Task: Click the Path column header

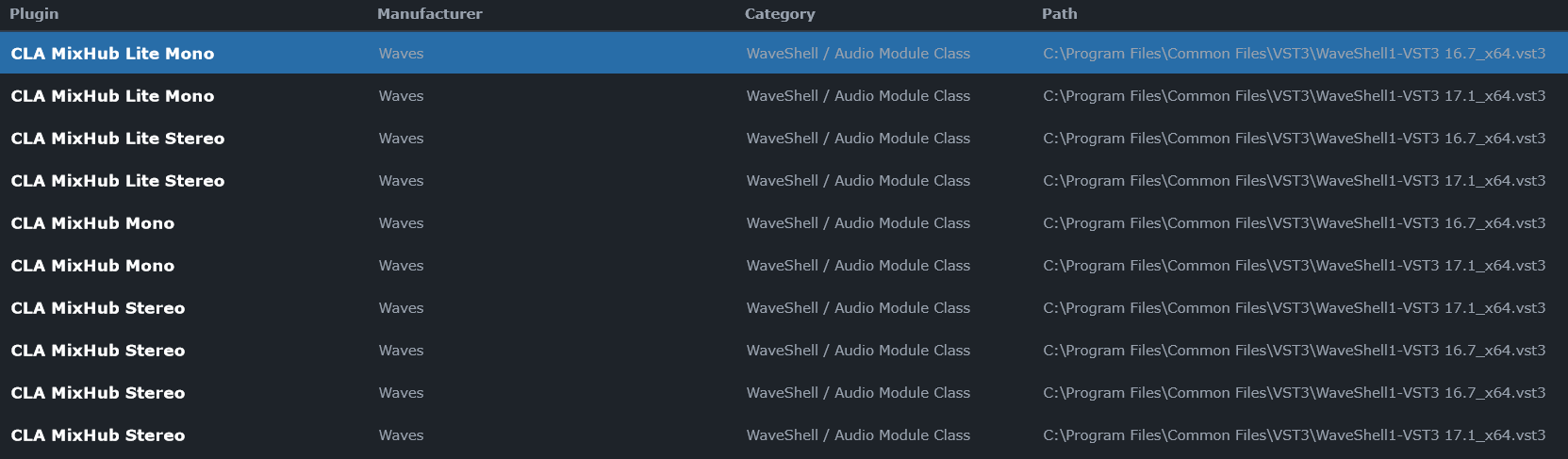Action: tap(1060, 14)
